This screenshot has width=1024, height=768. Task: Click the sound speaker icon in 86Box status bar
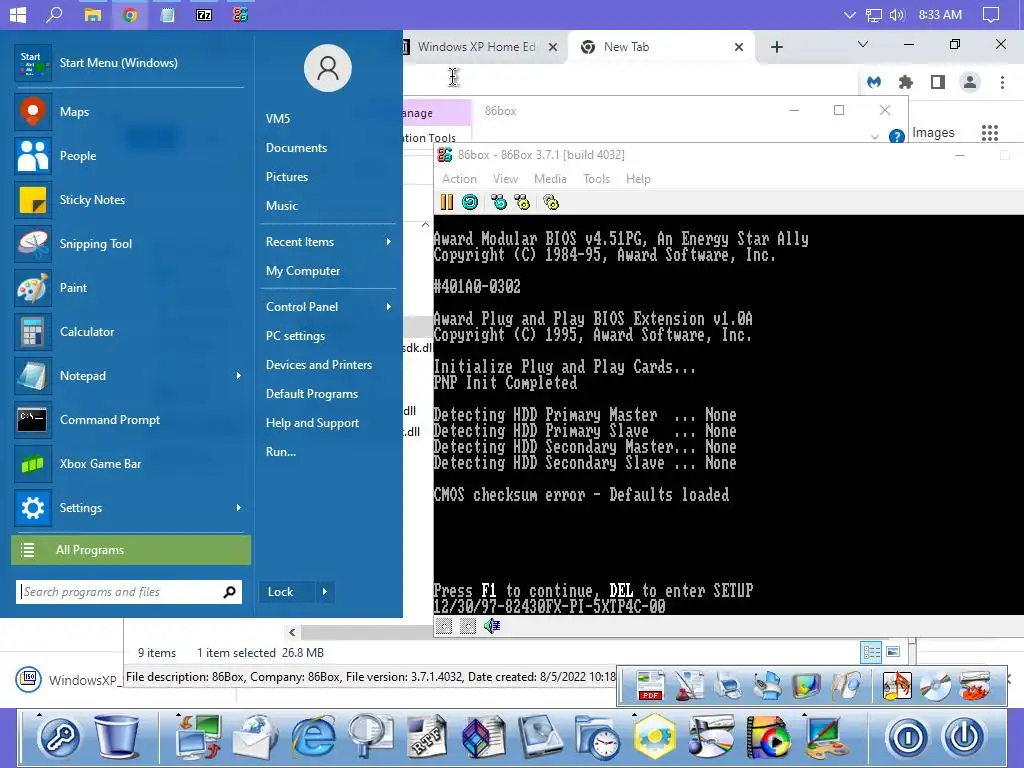(492, 626)
